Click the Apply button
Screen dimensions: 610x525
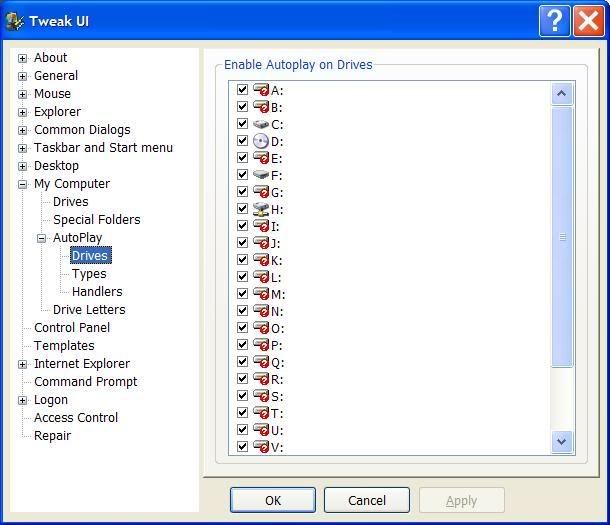pos(461,500)
